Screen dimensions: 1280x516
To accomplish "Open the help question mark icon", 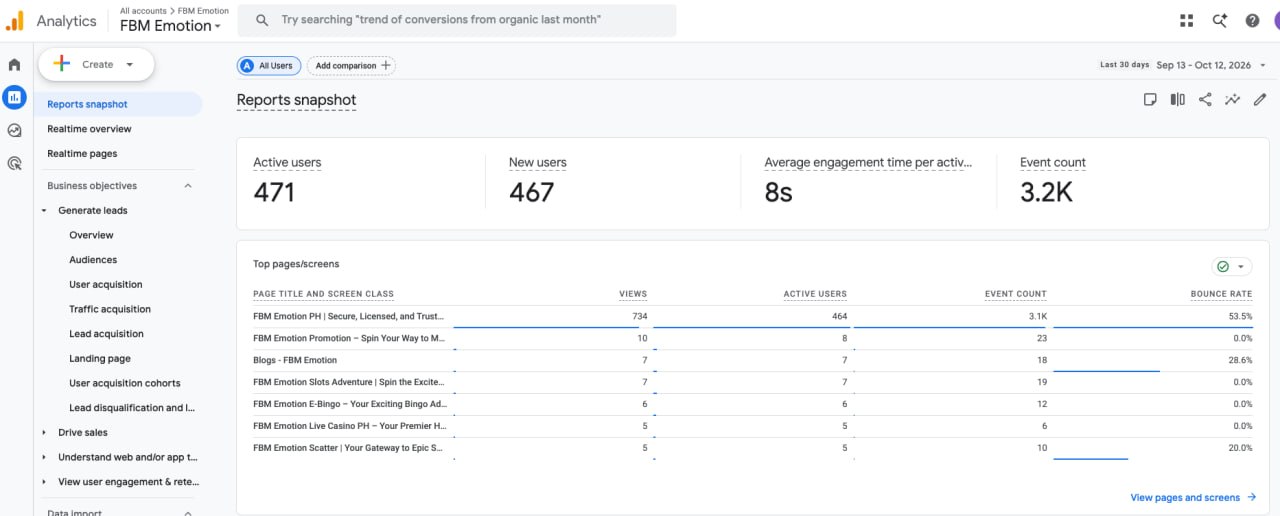I will click(1252, 20).
